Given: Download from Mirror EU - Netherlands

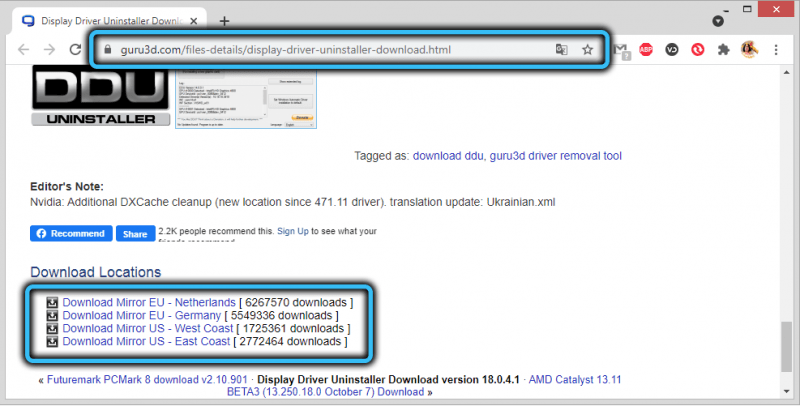Looking at the screenshot, I should (x=149, y=302).
